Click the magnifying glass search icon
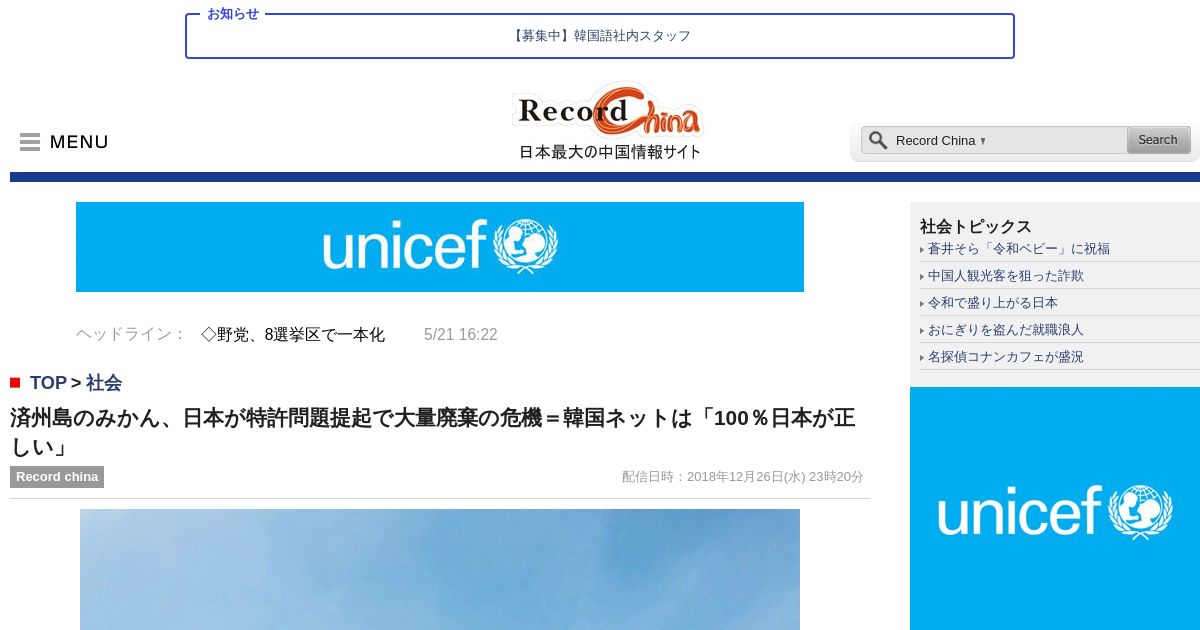 pos(877,140)
